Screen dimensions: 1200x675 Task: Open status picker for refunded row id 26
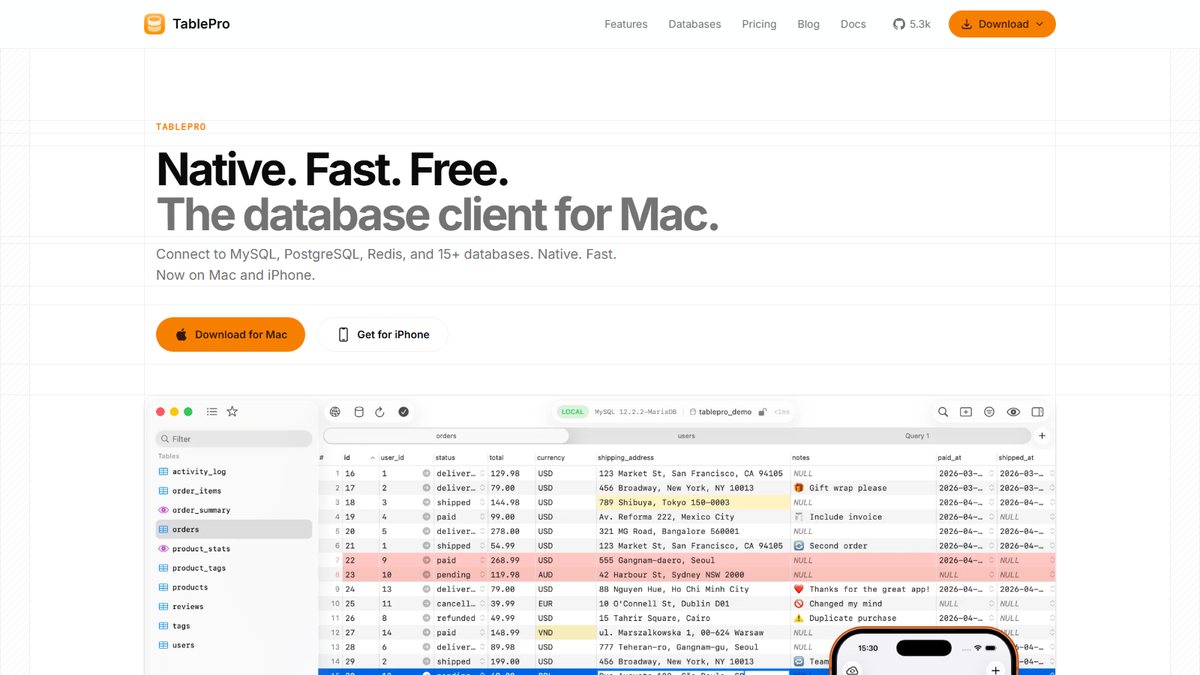[482, 618]
